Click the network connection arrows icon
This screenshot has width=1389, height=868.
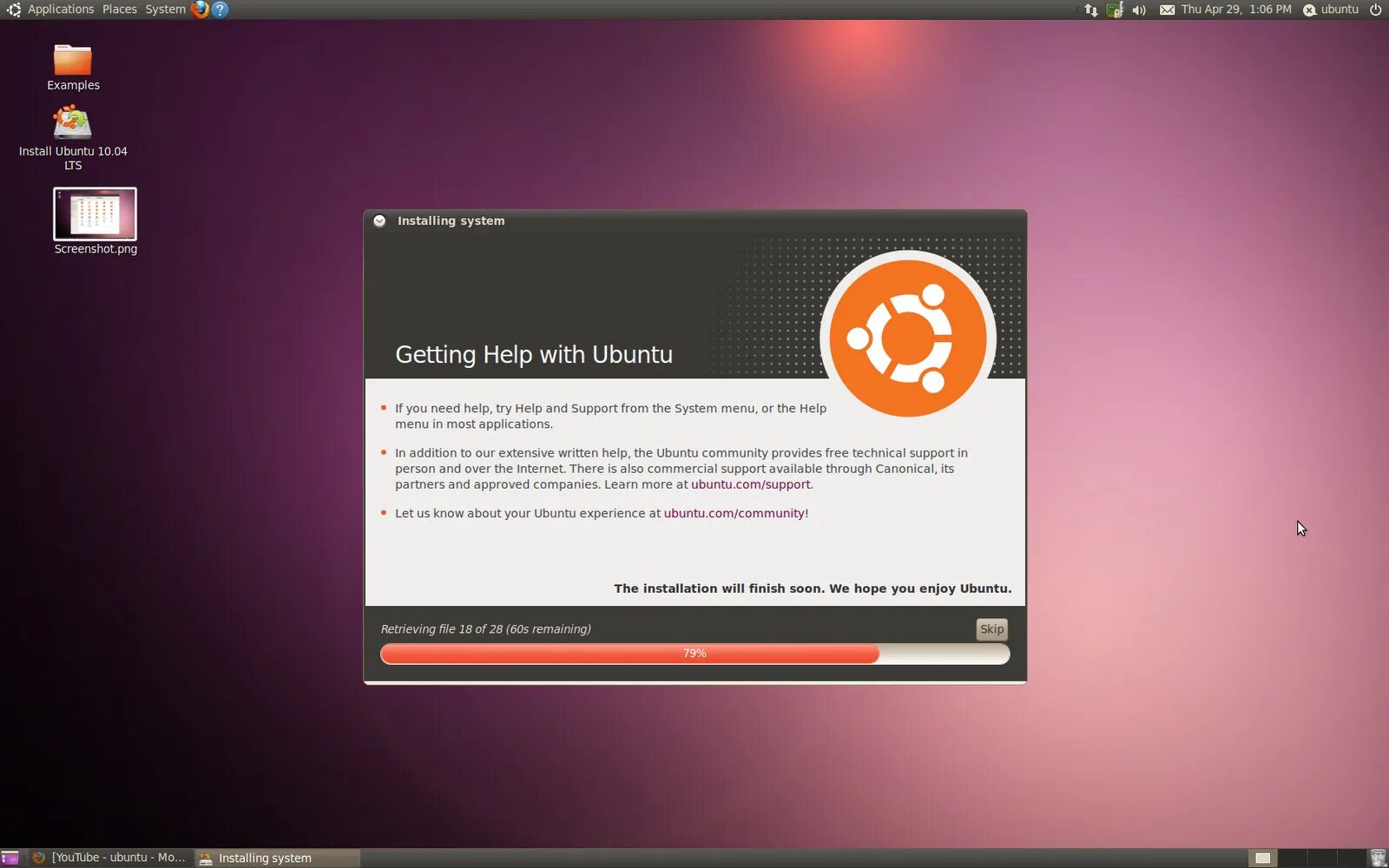1091,10
